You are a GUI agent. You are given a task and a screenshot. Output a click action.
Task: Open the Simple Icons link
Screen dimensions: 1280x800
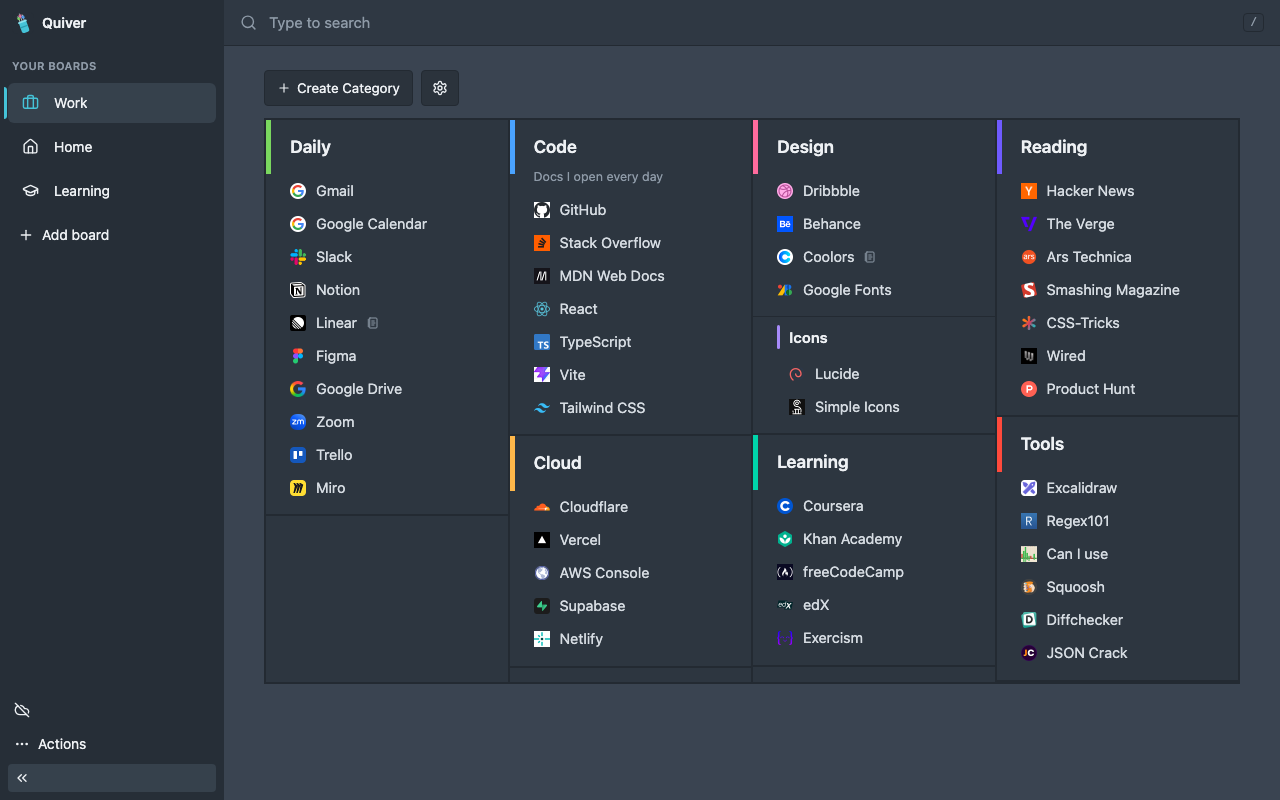[x=857, y=407]
